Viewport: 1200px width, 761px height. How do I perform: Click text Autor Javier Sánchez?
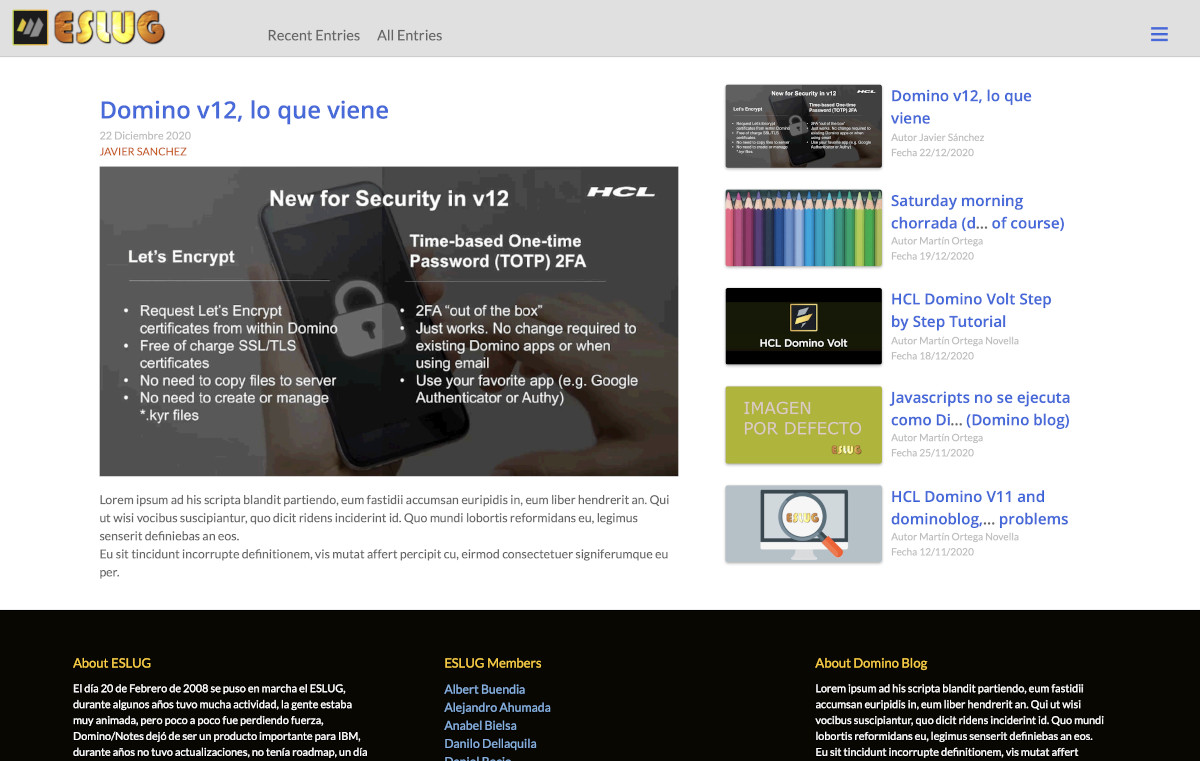pyautogui.click(x=937, y=138)
